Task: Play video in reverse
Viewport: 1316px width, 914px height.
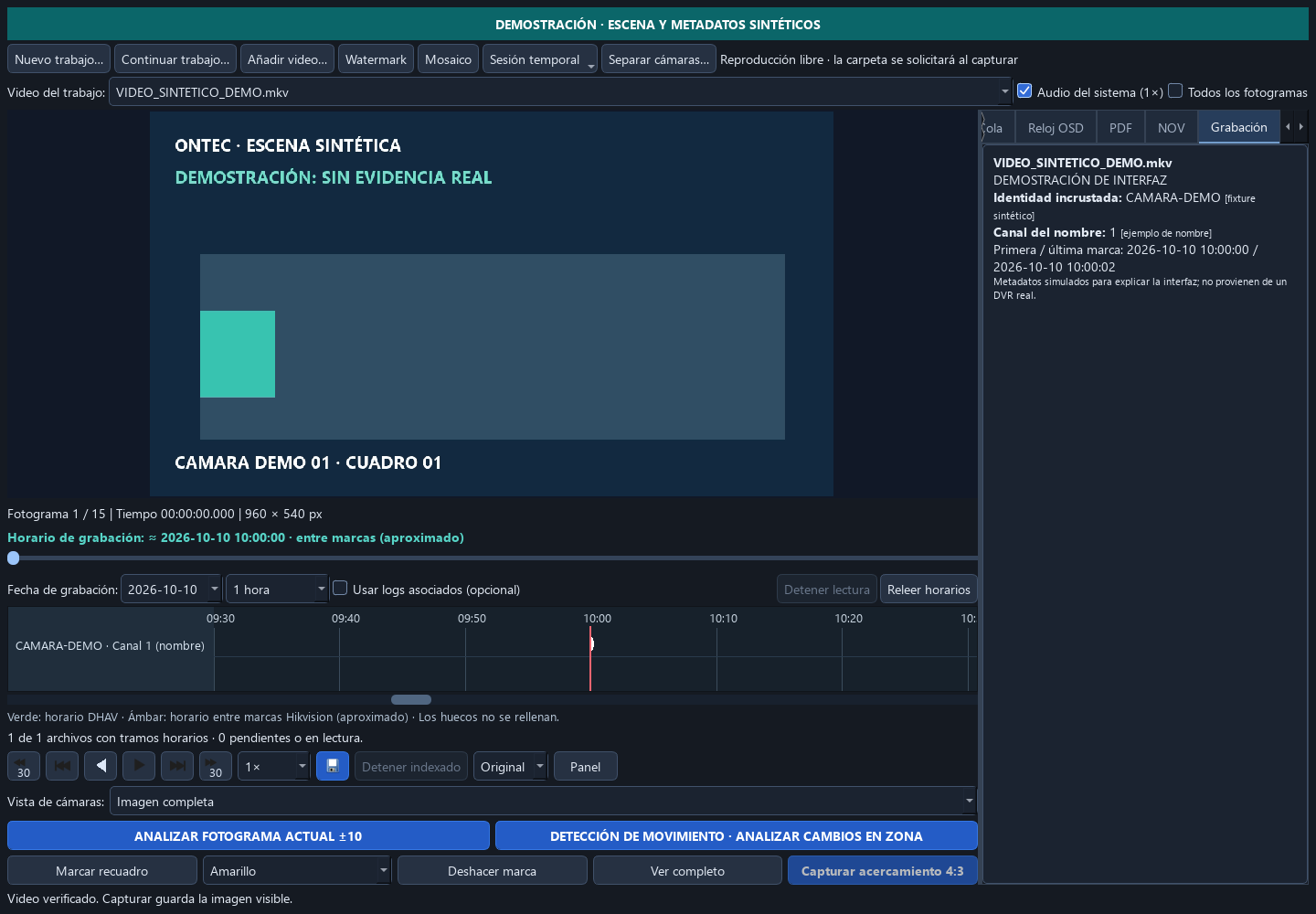Action: pos(101,766)
